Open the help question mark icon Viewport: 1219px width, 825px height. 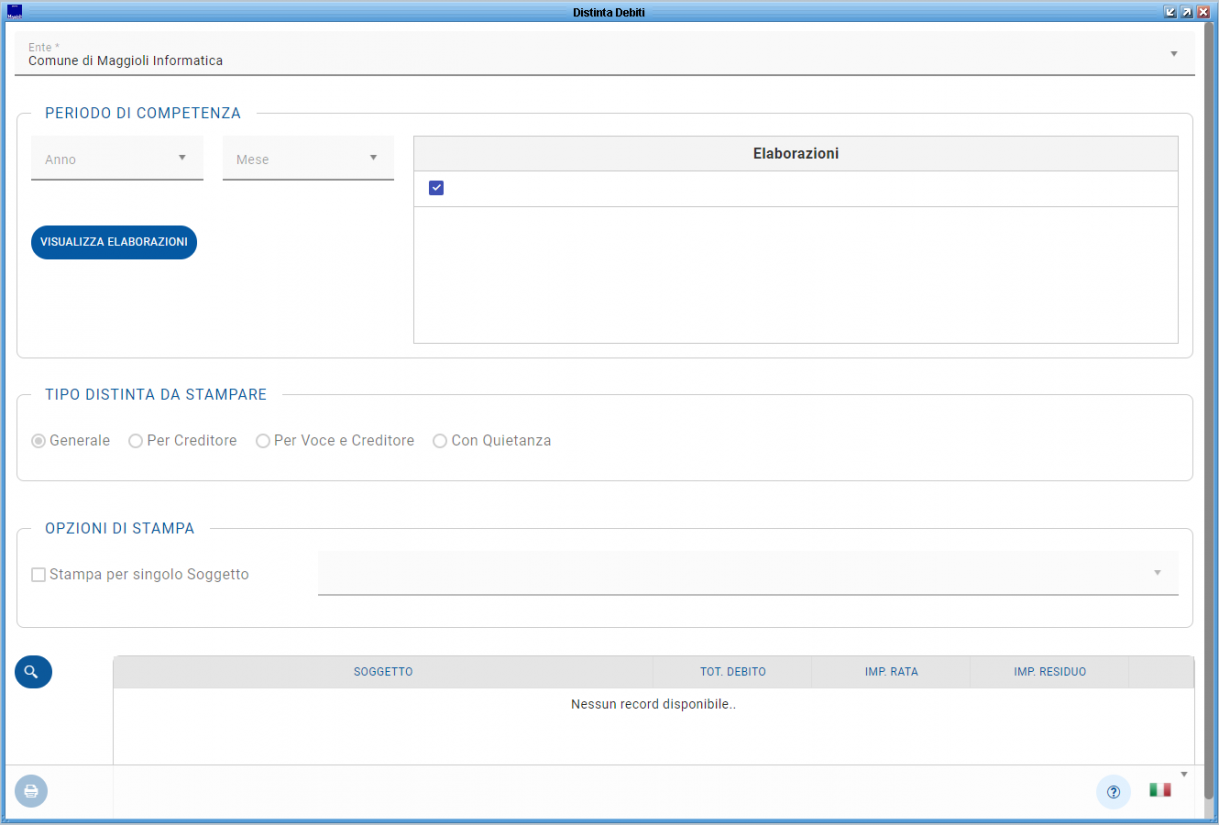(x=1113, y=791)
